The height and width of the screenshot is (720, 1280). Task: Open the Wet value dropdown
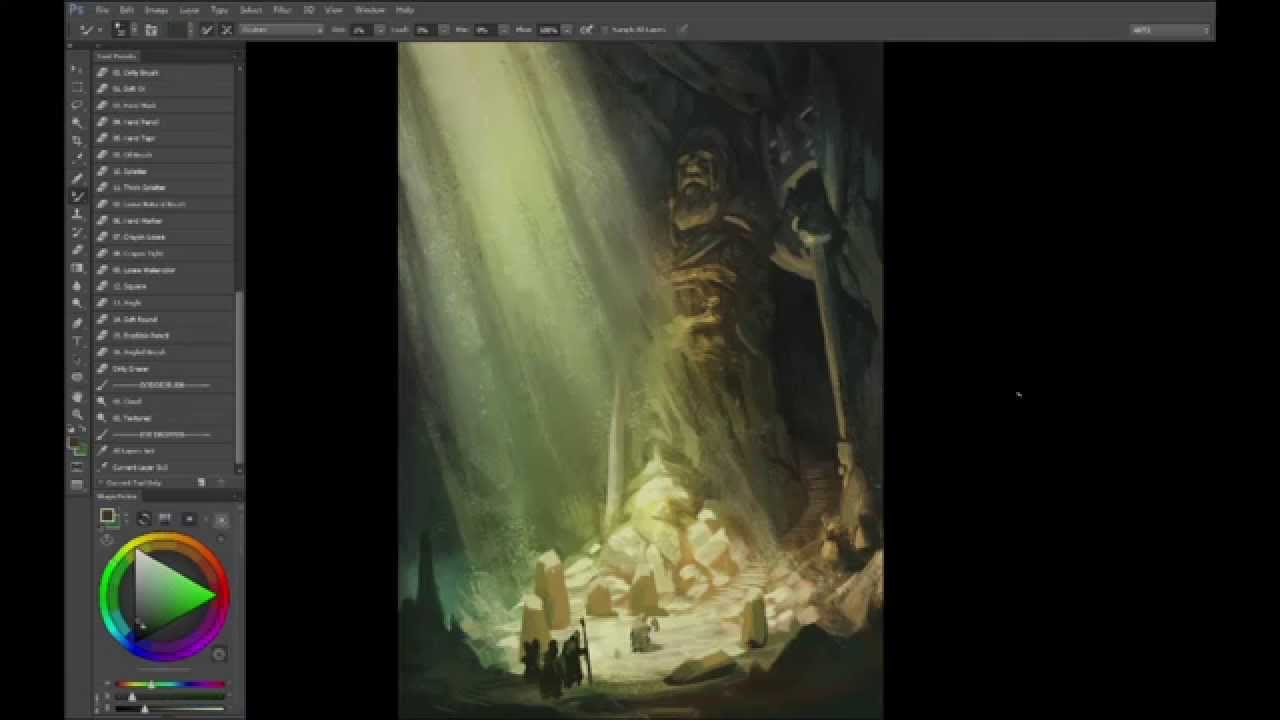pos(381,30)
